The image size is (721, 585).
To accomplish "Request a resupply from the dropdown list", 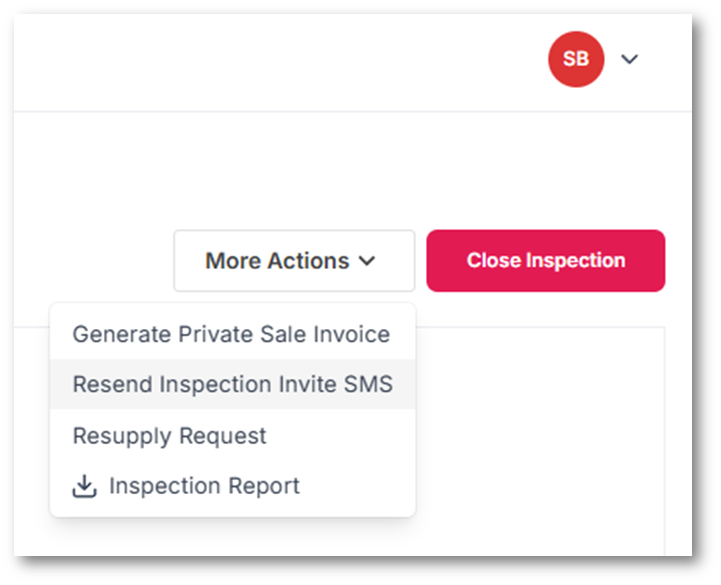I will (x=170, y=436).
